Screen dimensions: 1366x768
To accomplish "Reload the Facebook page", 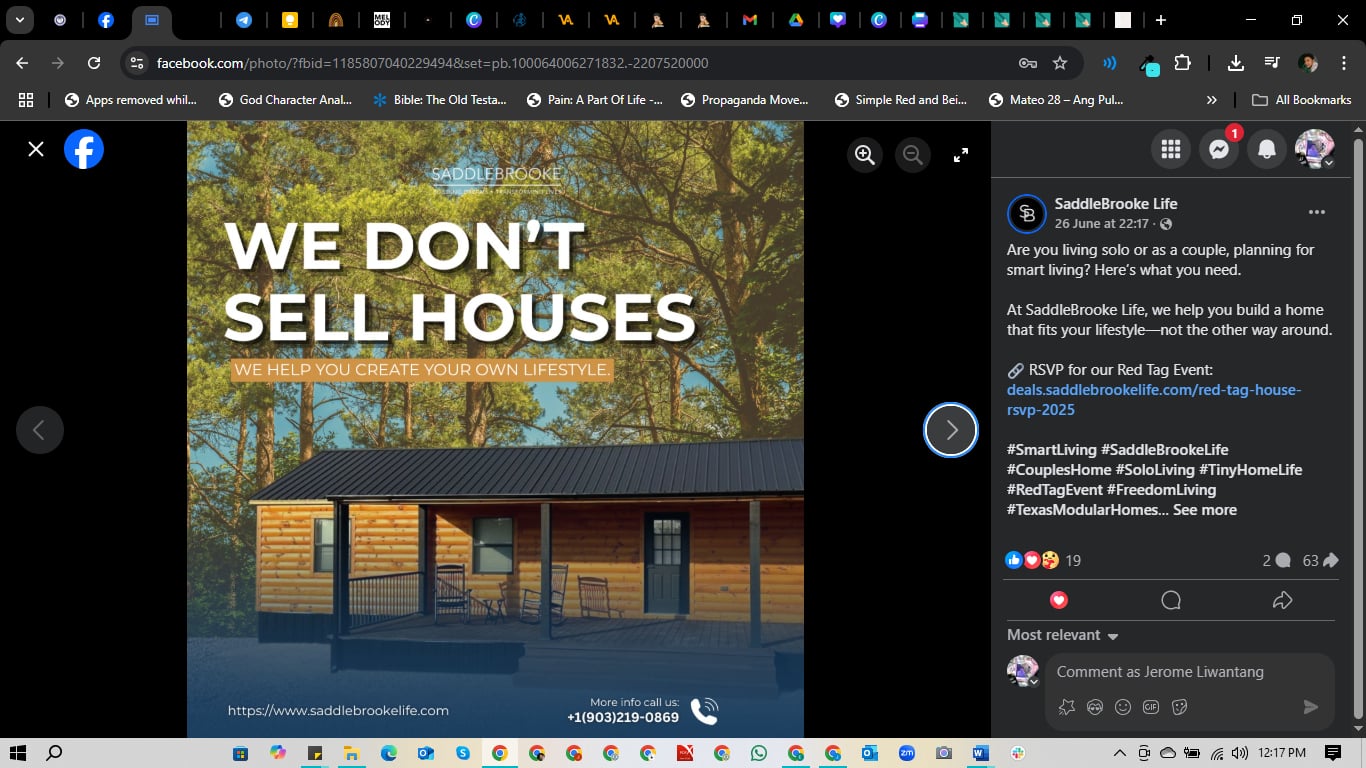I will point(94,63).
